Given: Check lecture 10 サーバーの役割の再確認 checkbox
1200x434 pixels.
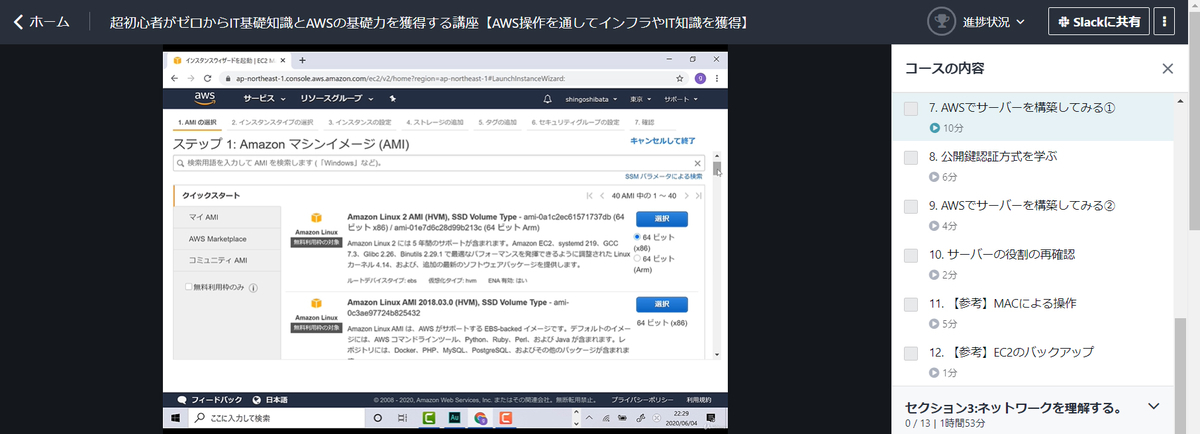Looking at the screenshot, I should coord(911,255).
